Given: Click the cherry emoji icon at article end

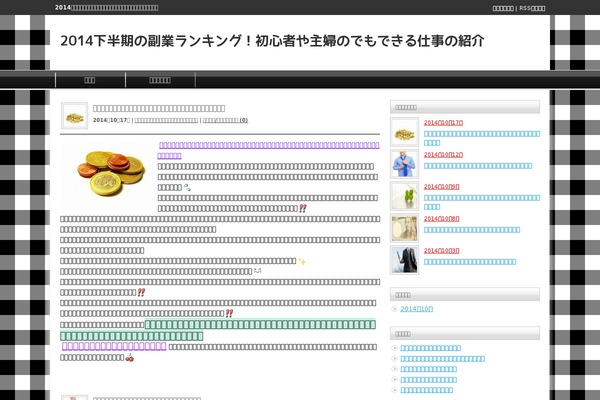Looking at the screenshot, I should (129, 357).
